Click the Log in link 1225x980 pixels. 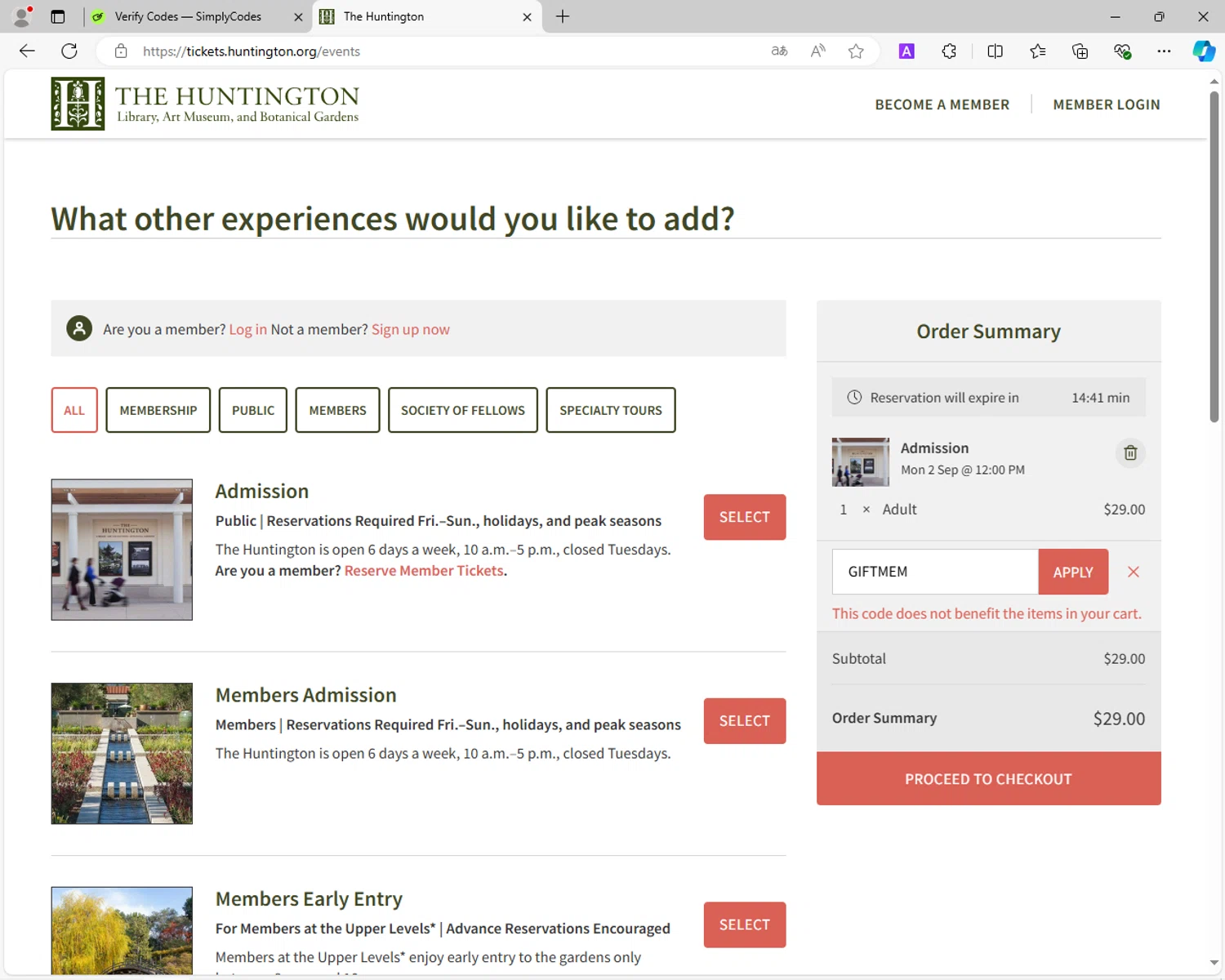point(247,329)
